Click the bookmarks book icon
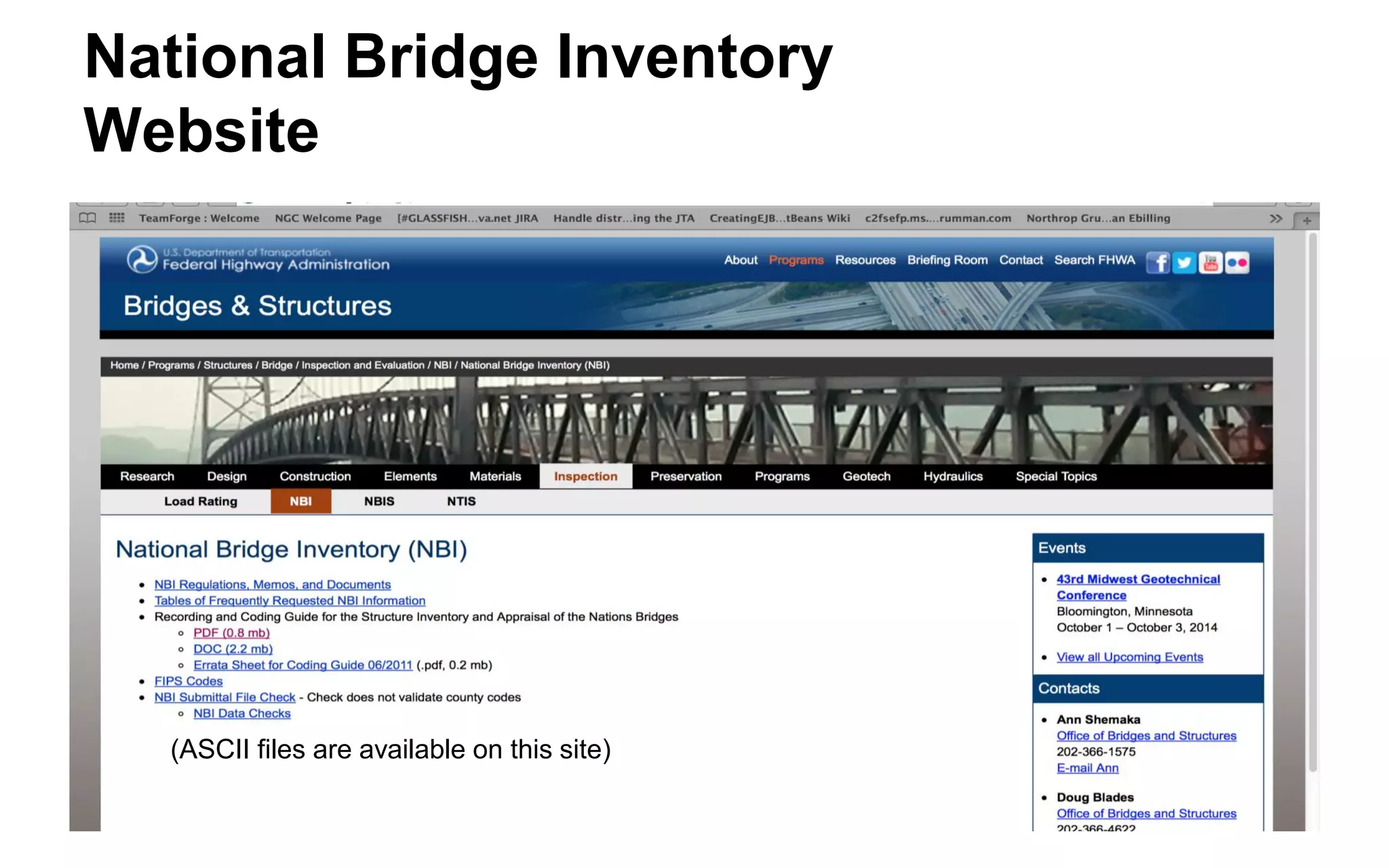 87,218
